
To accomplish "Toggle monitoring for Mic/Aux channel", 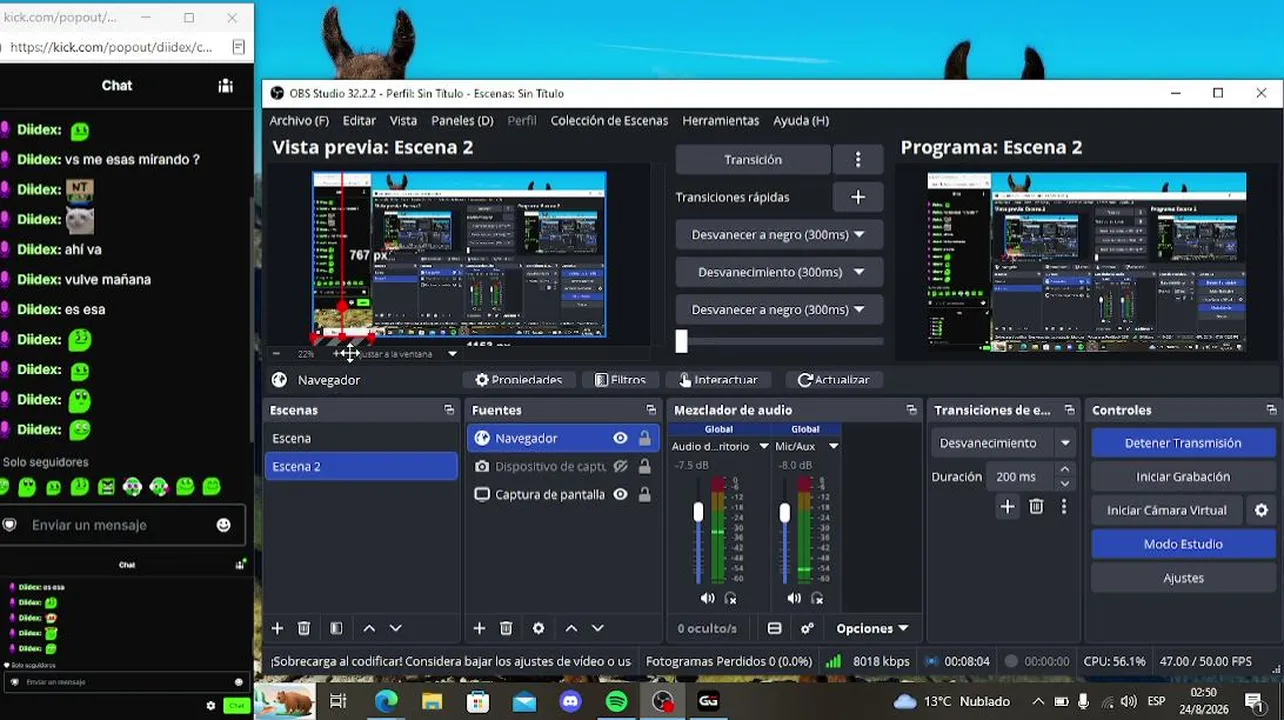I will 817,598.
